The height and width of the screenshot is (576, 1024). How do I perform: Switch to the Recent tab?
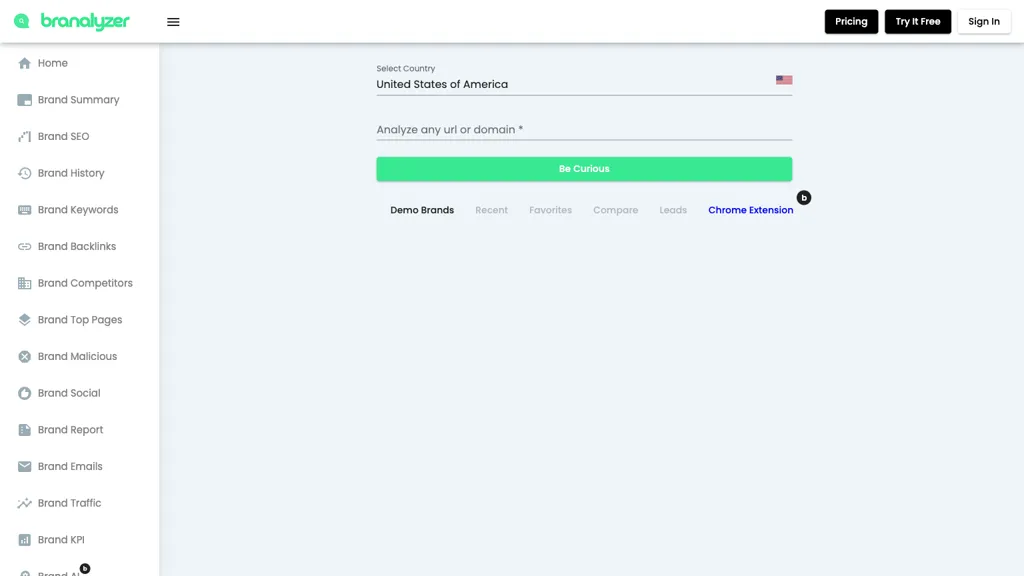click(x=491, y=210)
